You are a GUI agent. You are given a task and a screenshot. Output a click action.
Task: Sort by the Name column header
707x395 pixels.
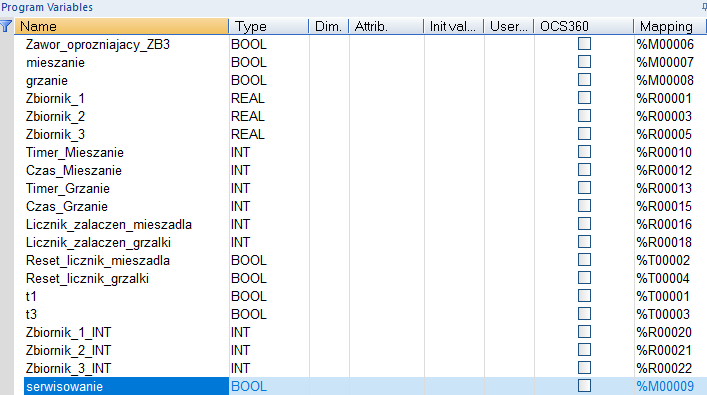click(x=122, y=26)
